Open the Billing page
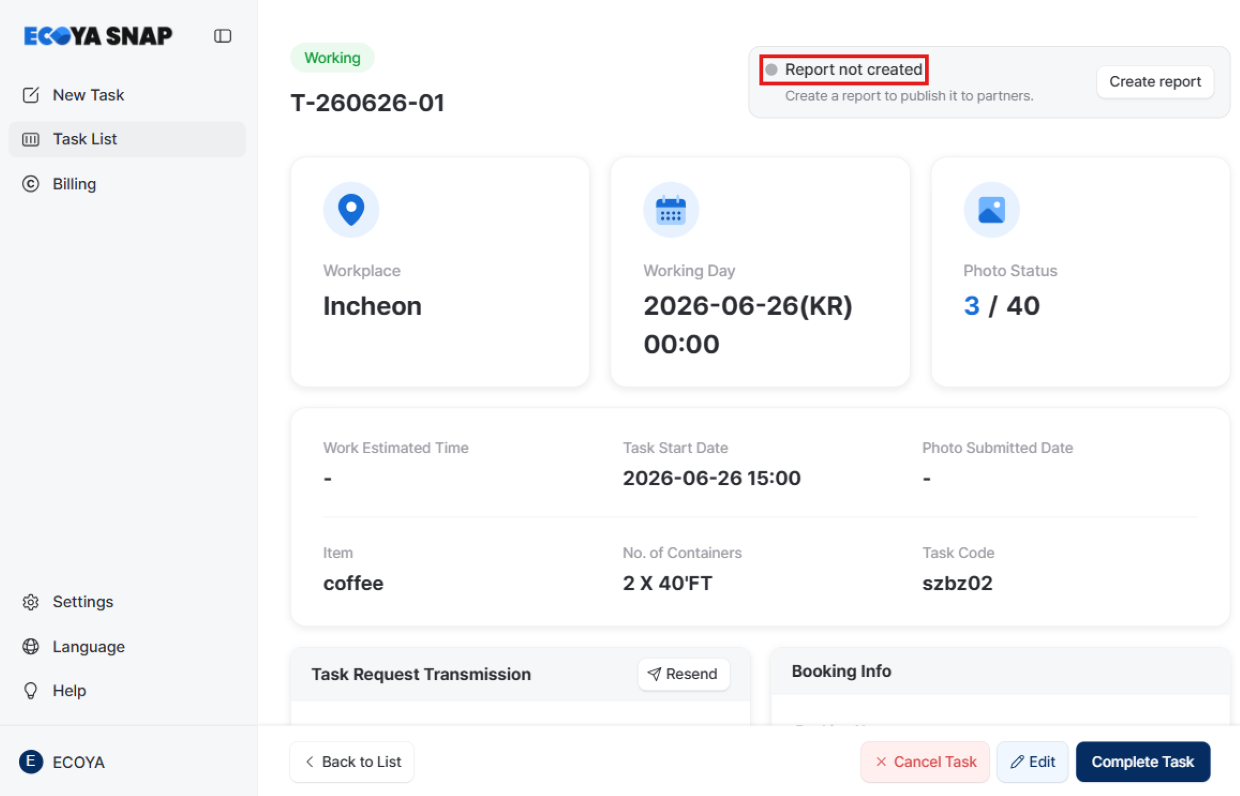The width and height of the screenshot is (1240, 796). point(127,184)
